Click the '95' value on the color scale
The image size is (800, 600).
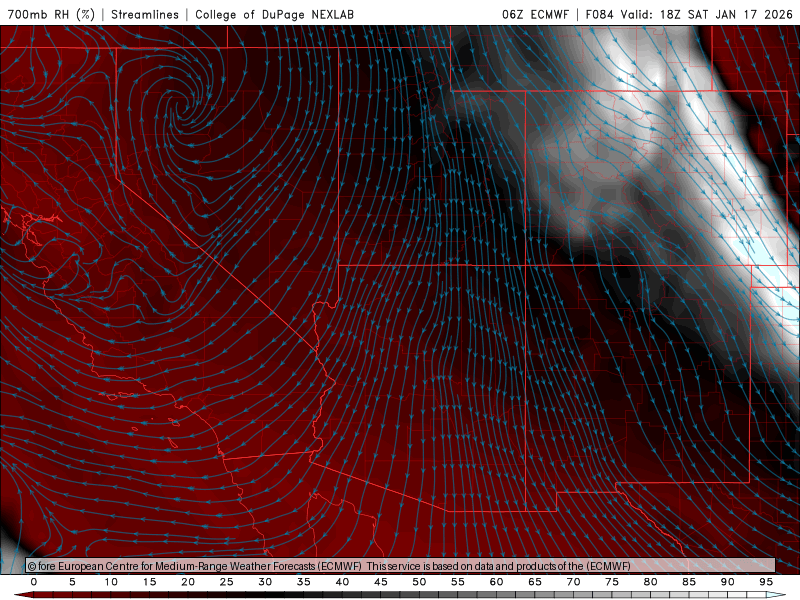pos(766,582)
